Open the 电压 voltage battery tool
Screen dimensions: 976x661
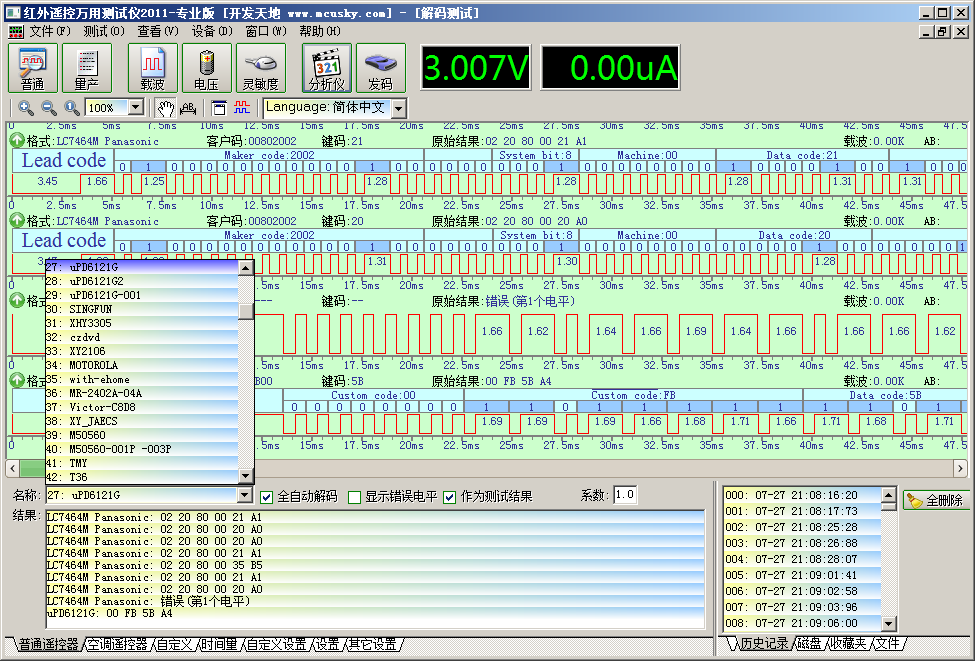pyautogui.click(x=207, y=68)
